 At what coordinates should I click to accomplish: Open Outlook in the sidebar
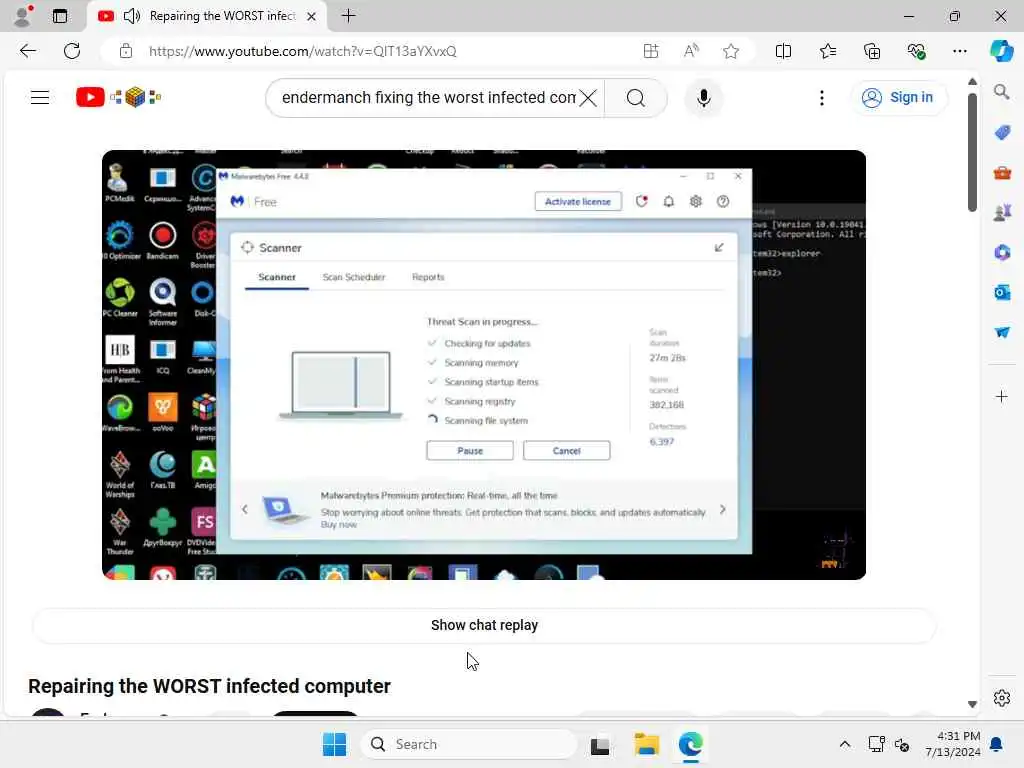click(x=1002, y=292)
